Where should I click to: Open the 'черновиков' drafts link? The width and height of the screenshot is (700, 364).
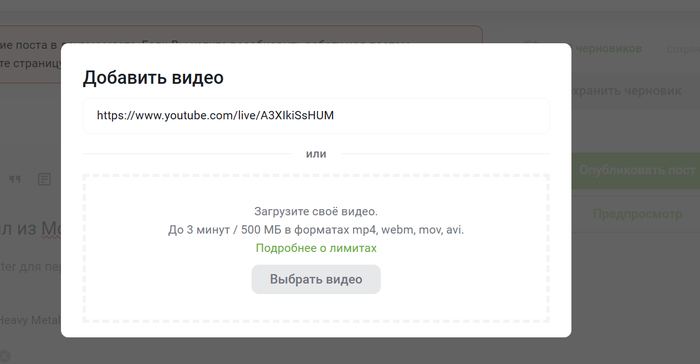pyautogui.click(x=609, y=49)
